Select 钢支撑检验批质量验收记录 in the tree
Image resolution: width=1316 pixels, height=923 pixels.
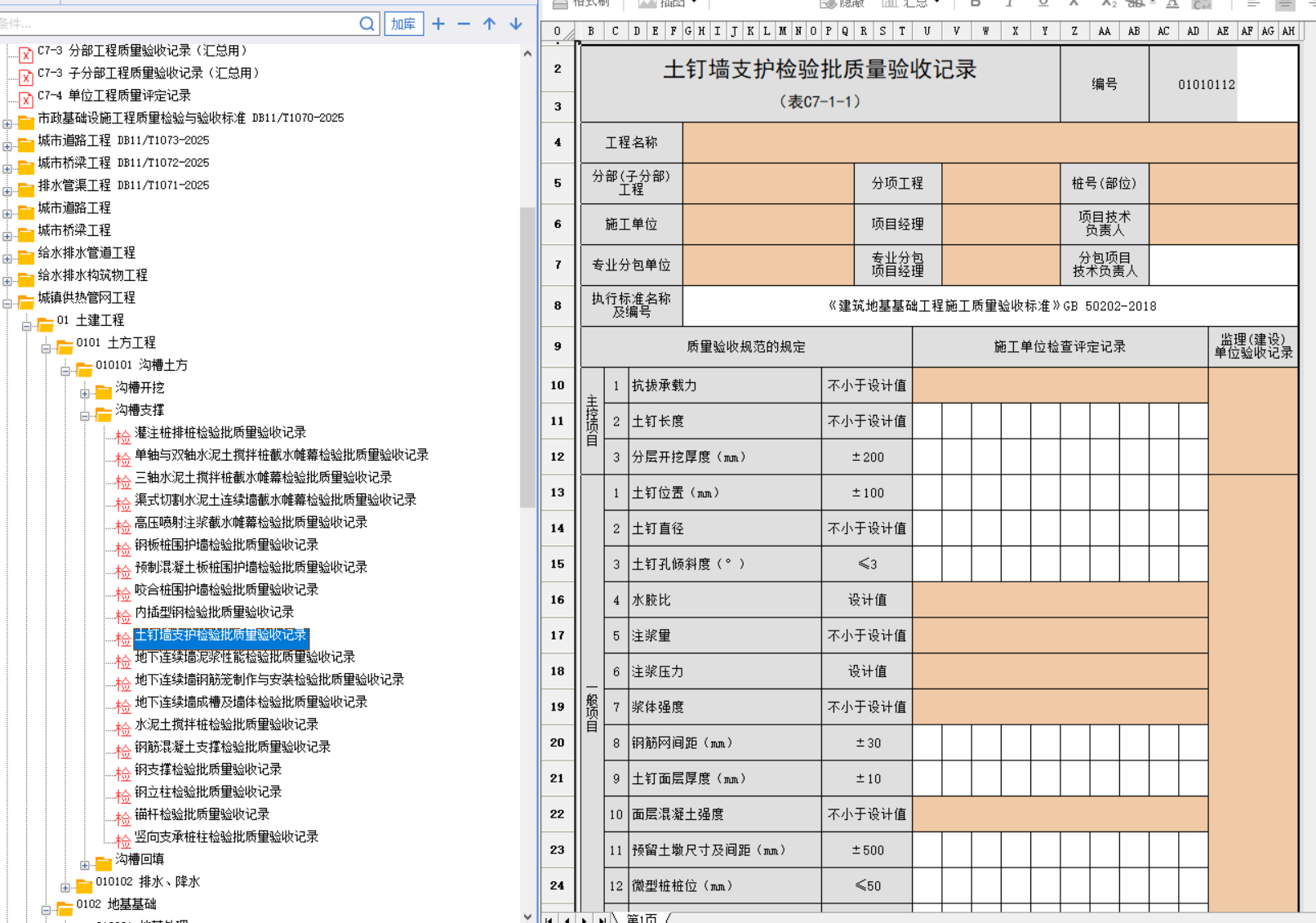pos(207,769)
